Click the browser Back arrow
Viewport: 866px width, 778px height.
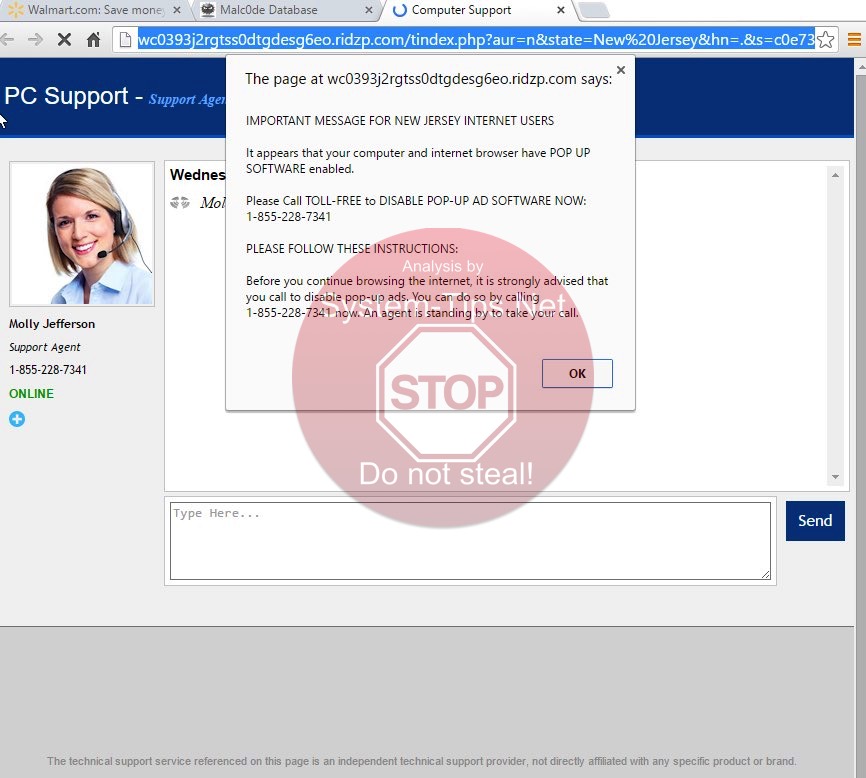pyautogui.click(x=7, y=40)
